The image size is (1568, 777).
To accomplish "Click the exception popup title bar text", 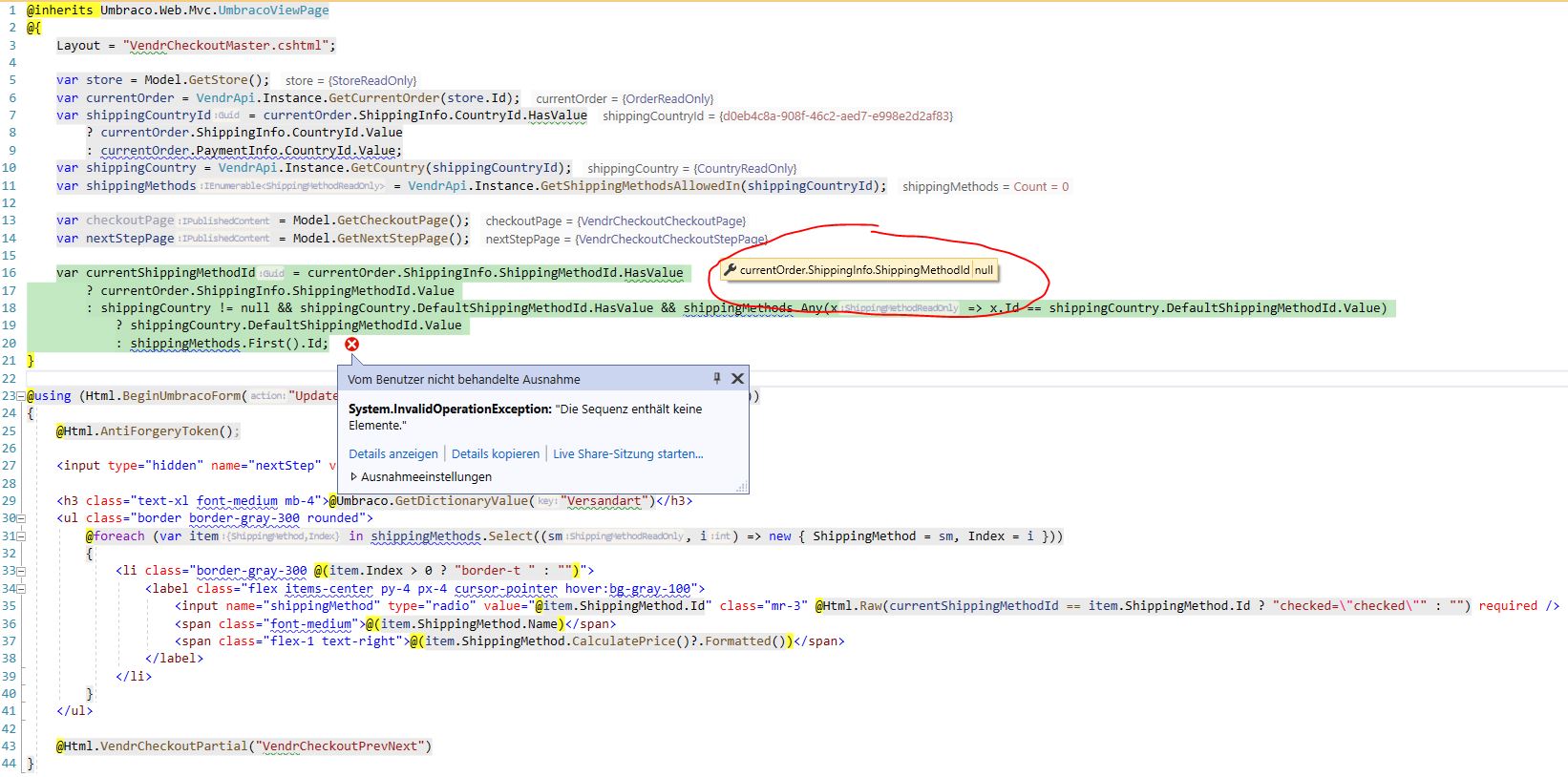I will (x=464, y=379).
